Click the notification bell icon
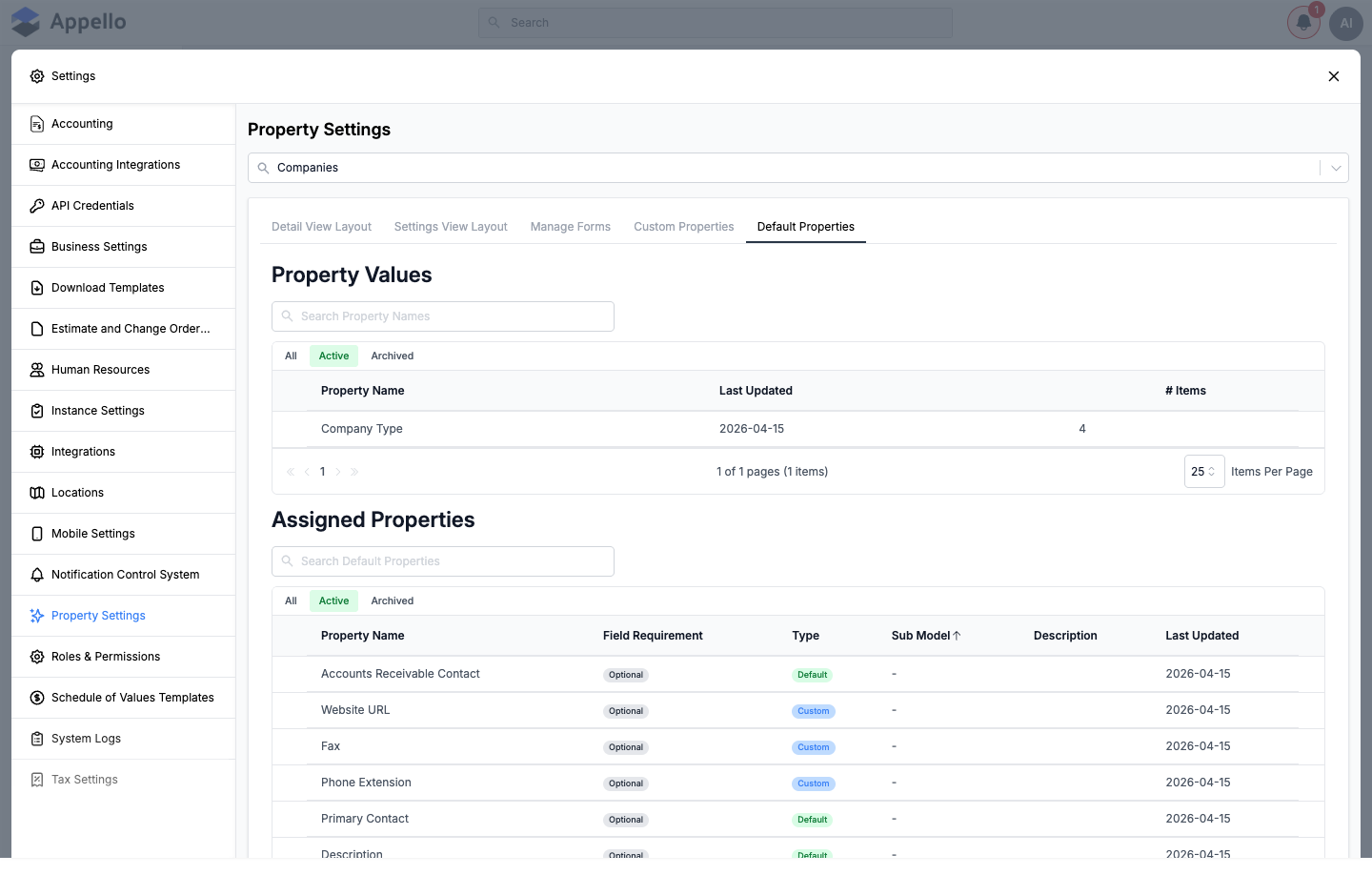 pos(1303,23)
